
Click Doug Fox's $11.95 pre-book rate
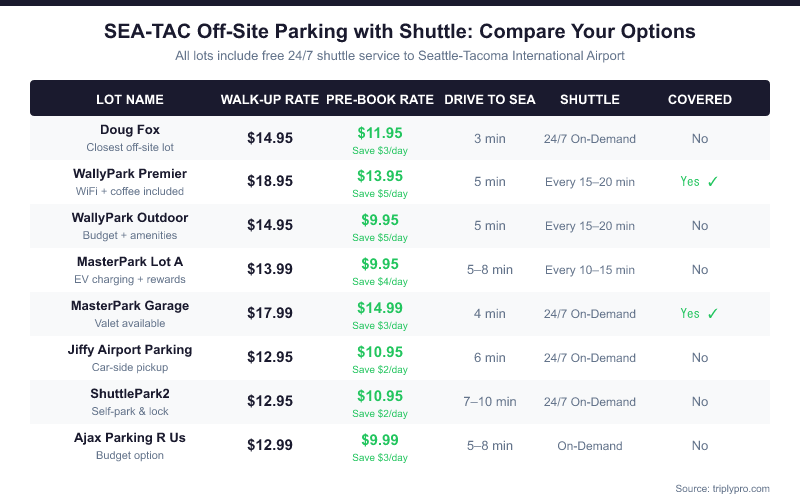coord(380,133)
